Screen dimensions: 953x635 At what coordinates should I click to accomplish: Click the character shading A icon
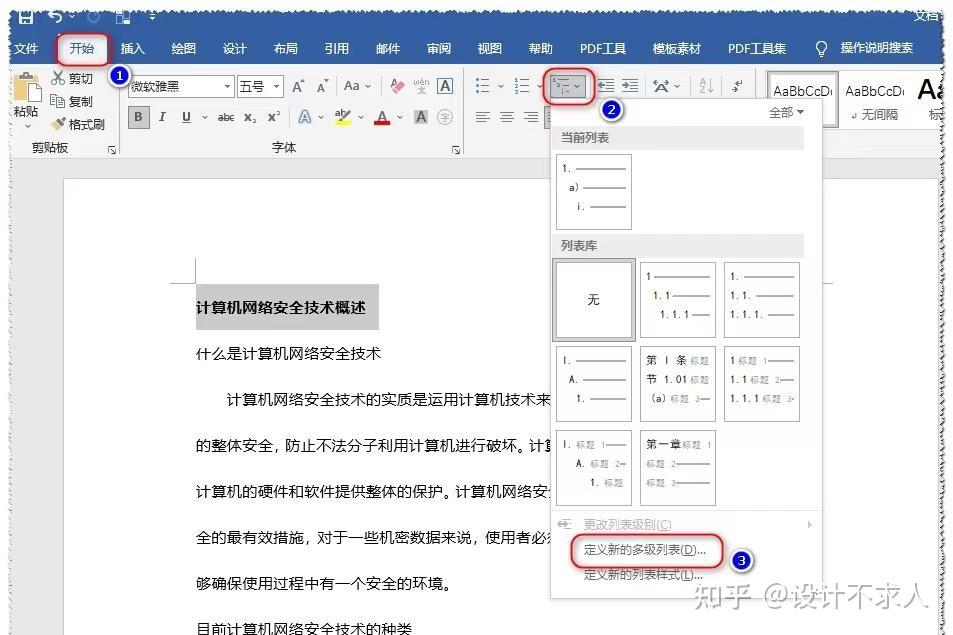(421, 117)
